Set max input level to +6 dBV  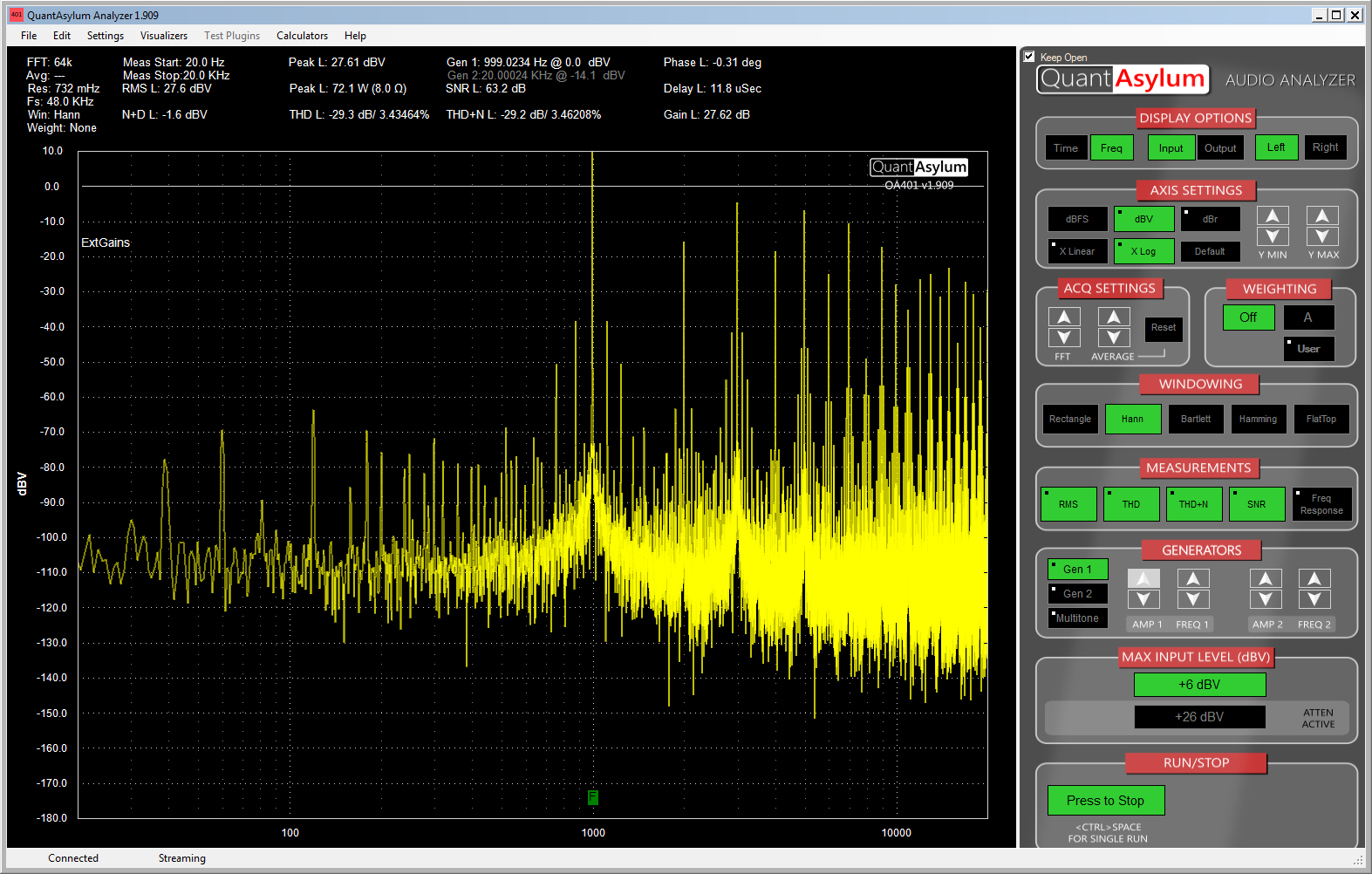(x=1199, y=685)
